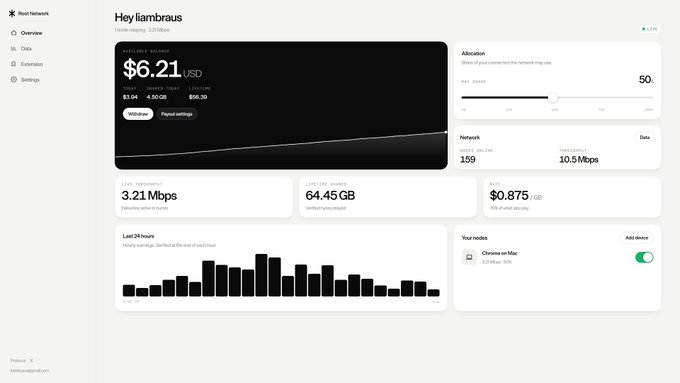Click the account email at the sidebar bottom
Image resolution: width=680 pixels, height=383 pixels.
click(x=29, y=370)
